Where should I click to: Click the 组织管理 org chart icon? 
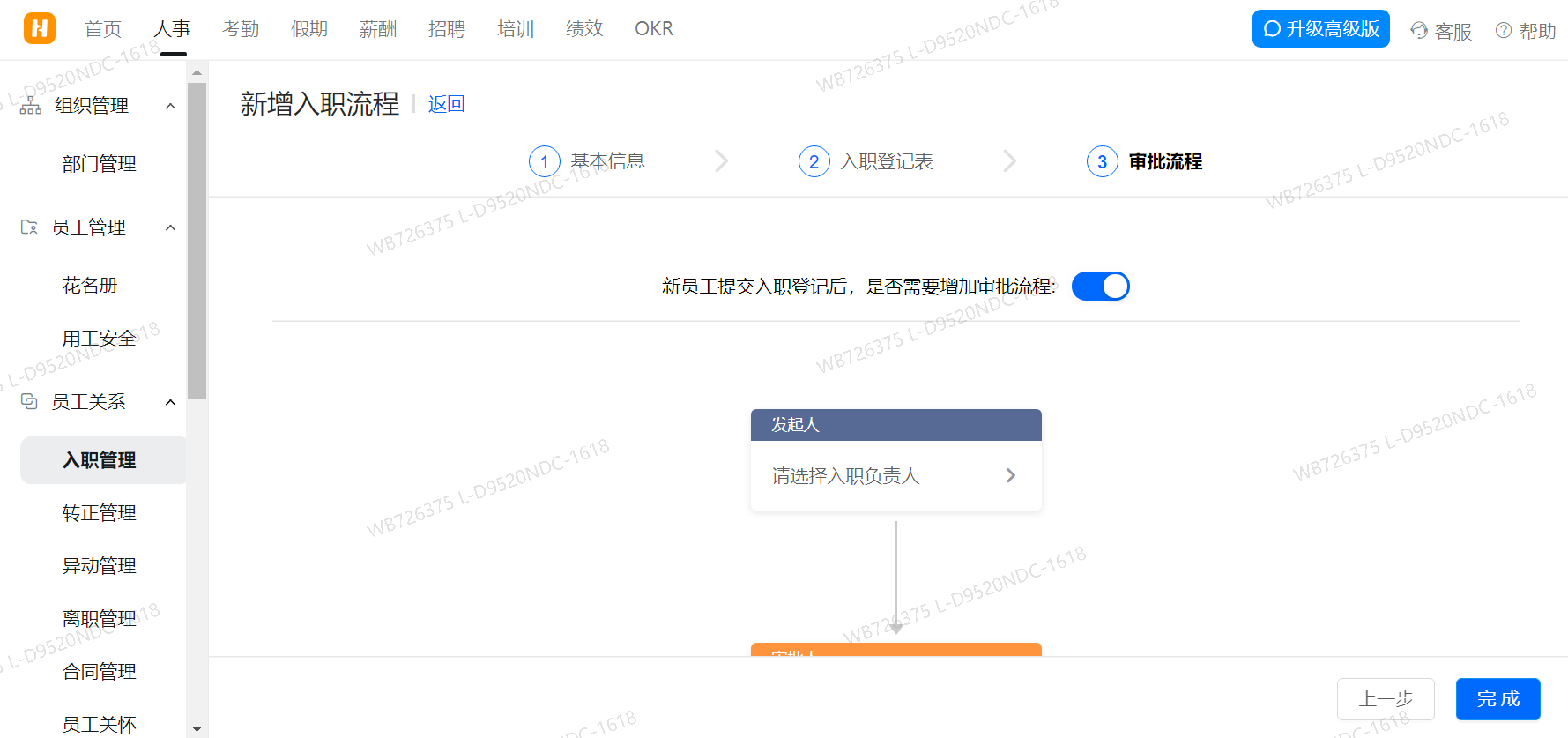point(31,106)
